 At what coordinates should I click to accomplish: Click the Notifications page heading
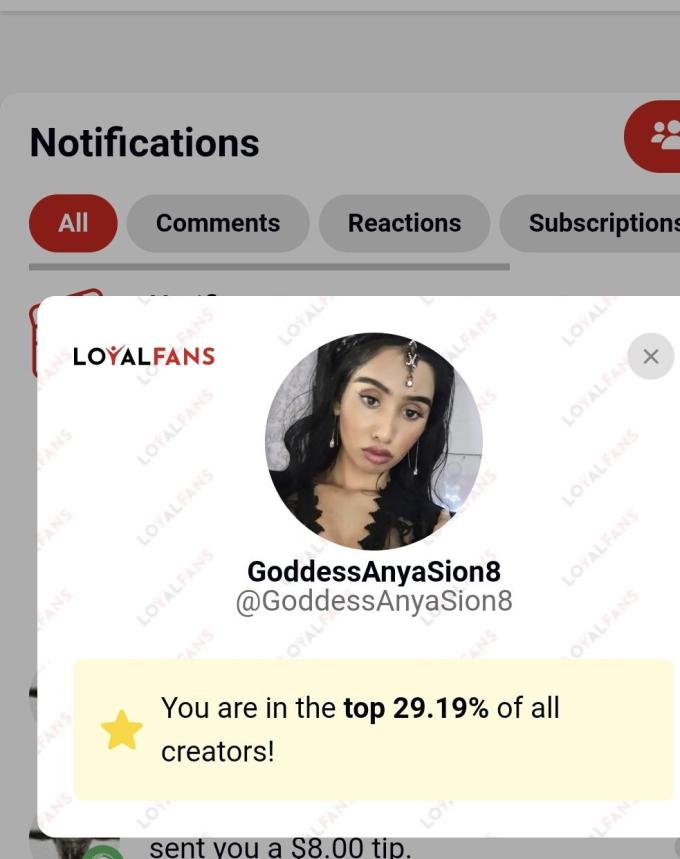(x=145, y=142)
